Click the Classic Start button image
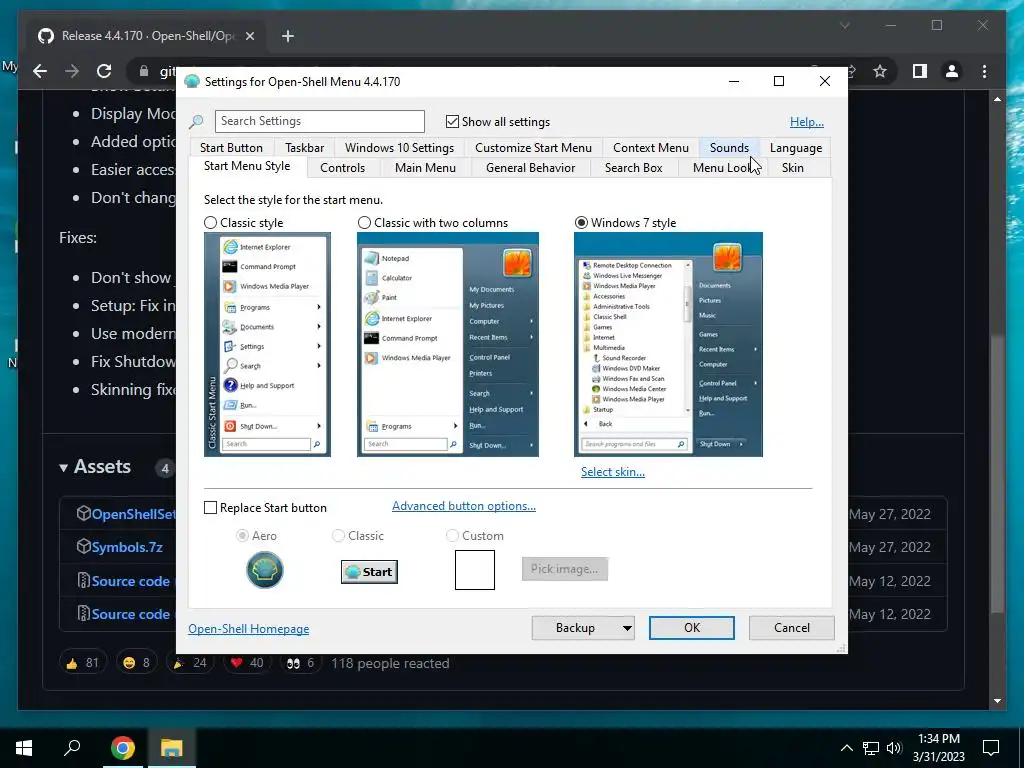 [369, 571]
